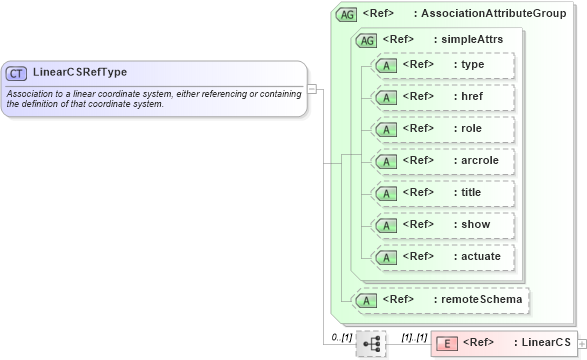Select the arcrole attribute label
Screen dimensions: 587x360
[480, 160]
